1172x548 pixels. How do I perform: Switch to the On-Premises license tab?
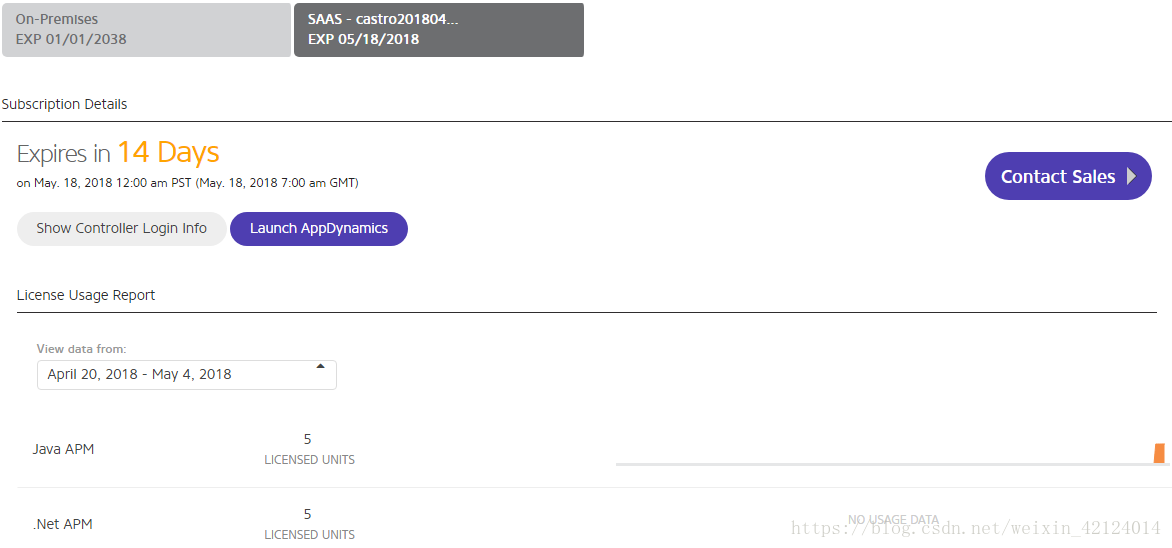tap(146, 30)
